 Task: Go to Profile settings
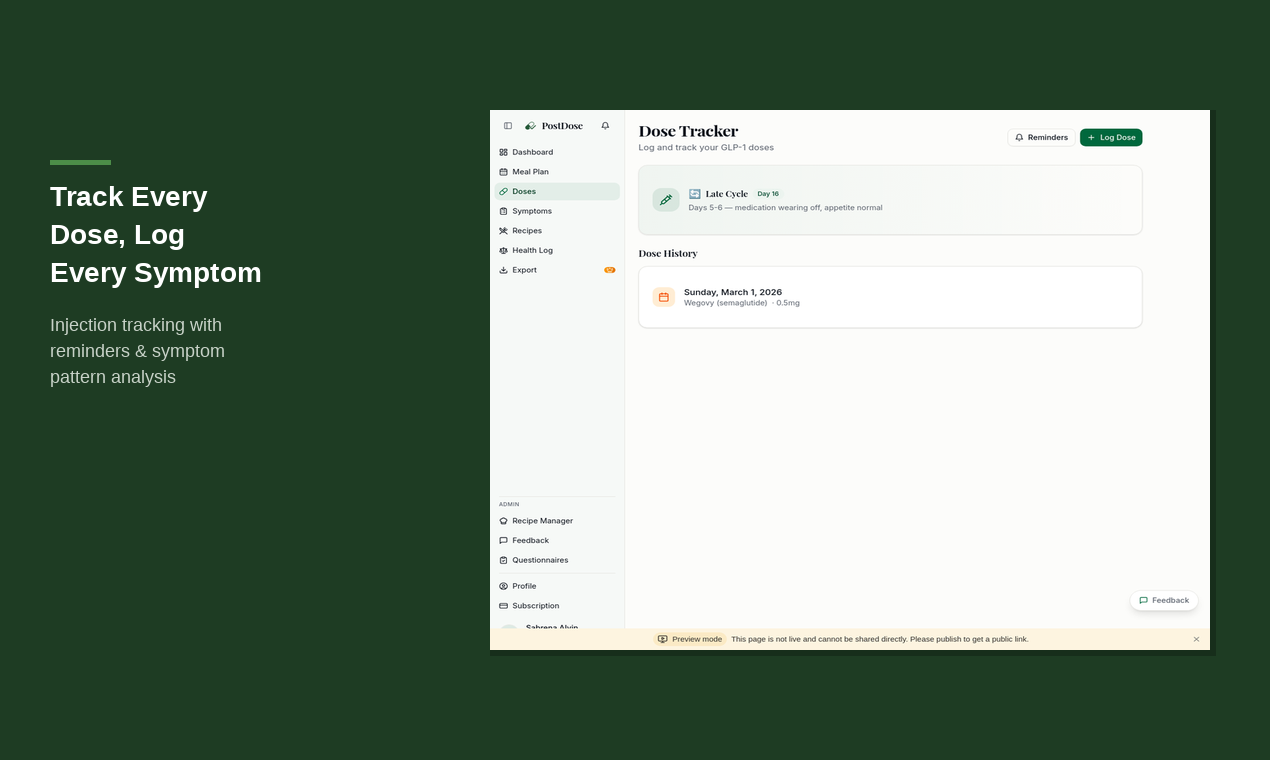coord(557,586)
